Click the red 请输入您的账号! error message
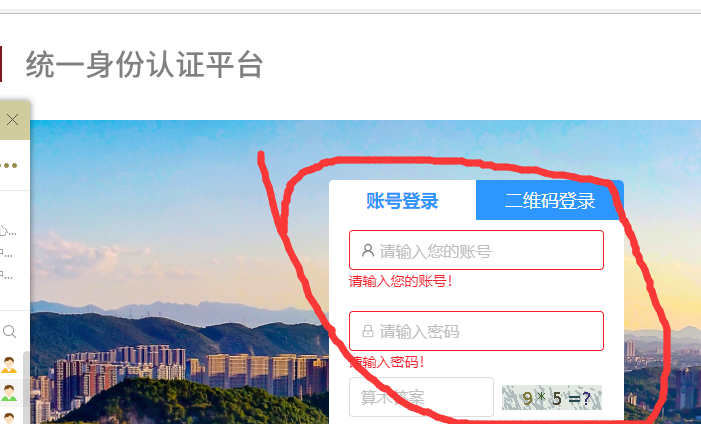The image size is (701, 424). [x=401, y=281]
